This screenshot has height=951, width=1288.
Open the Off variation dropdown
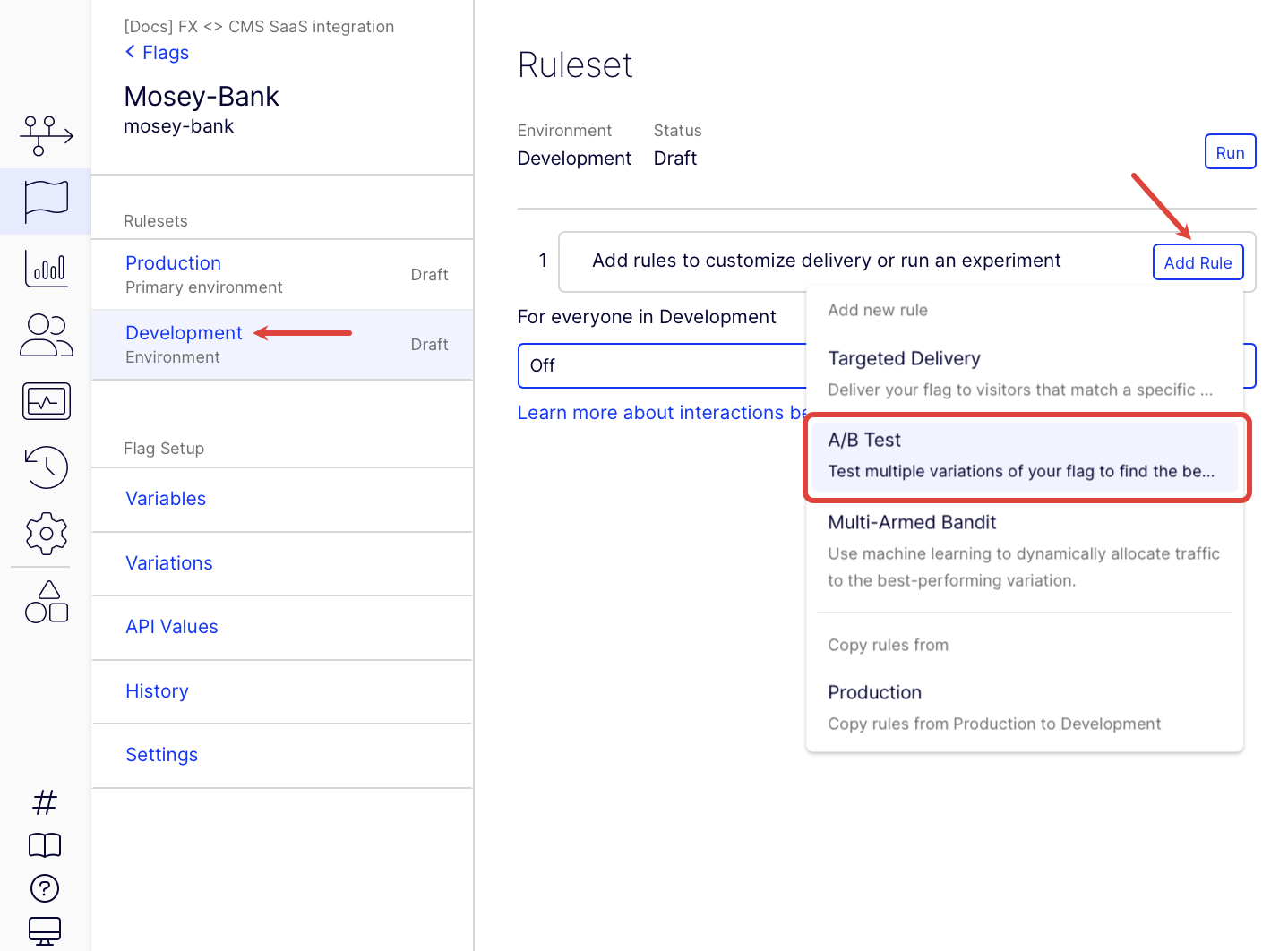[x=887, y=365]
